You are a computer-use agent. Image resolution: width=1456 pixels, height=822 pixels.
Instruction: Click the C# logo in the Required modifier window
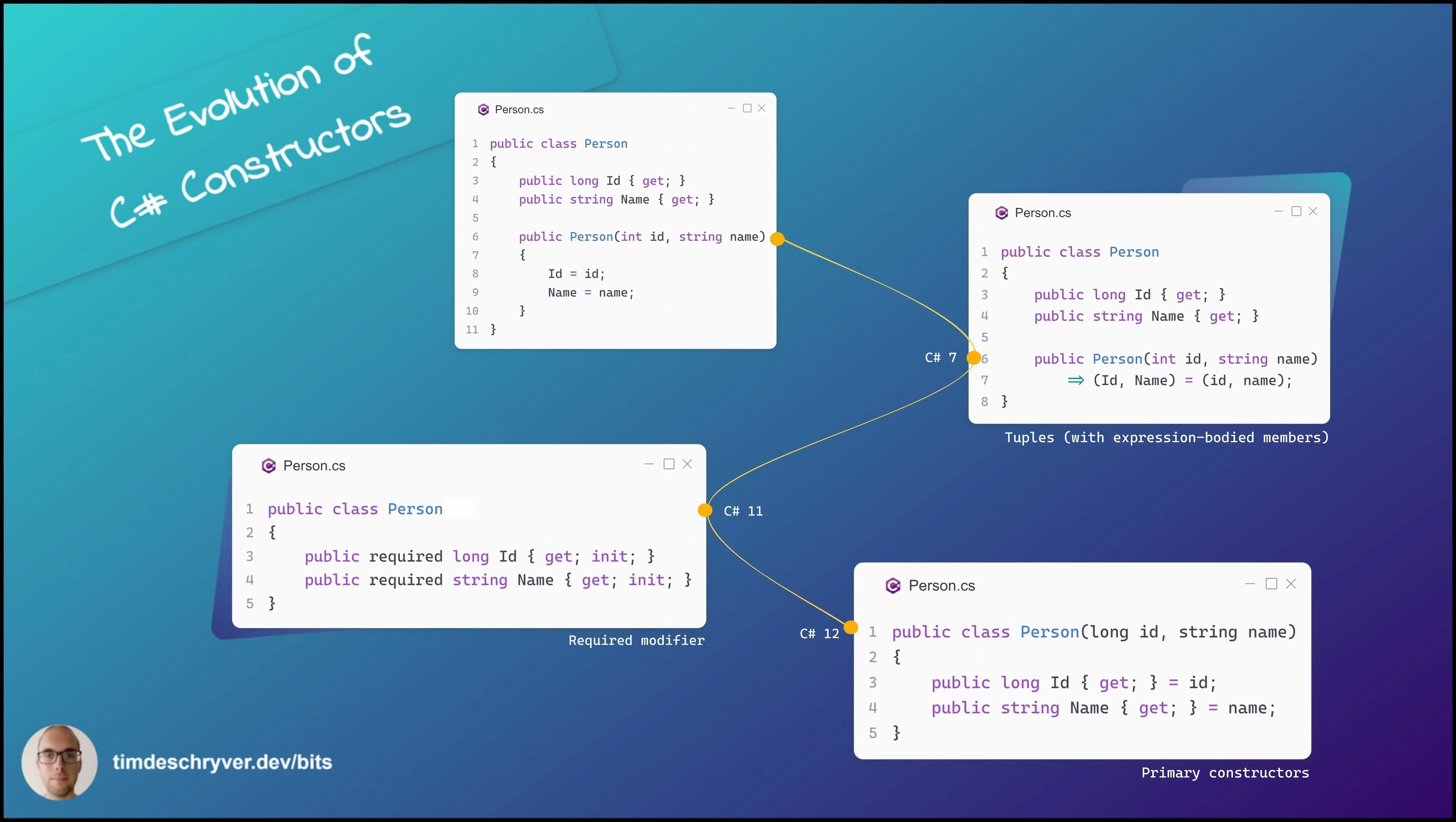pyautogui.click(x=269, y=466)
